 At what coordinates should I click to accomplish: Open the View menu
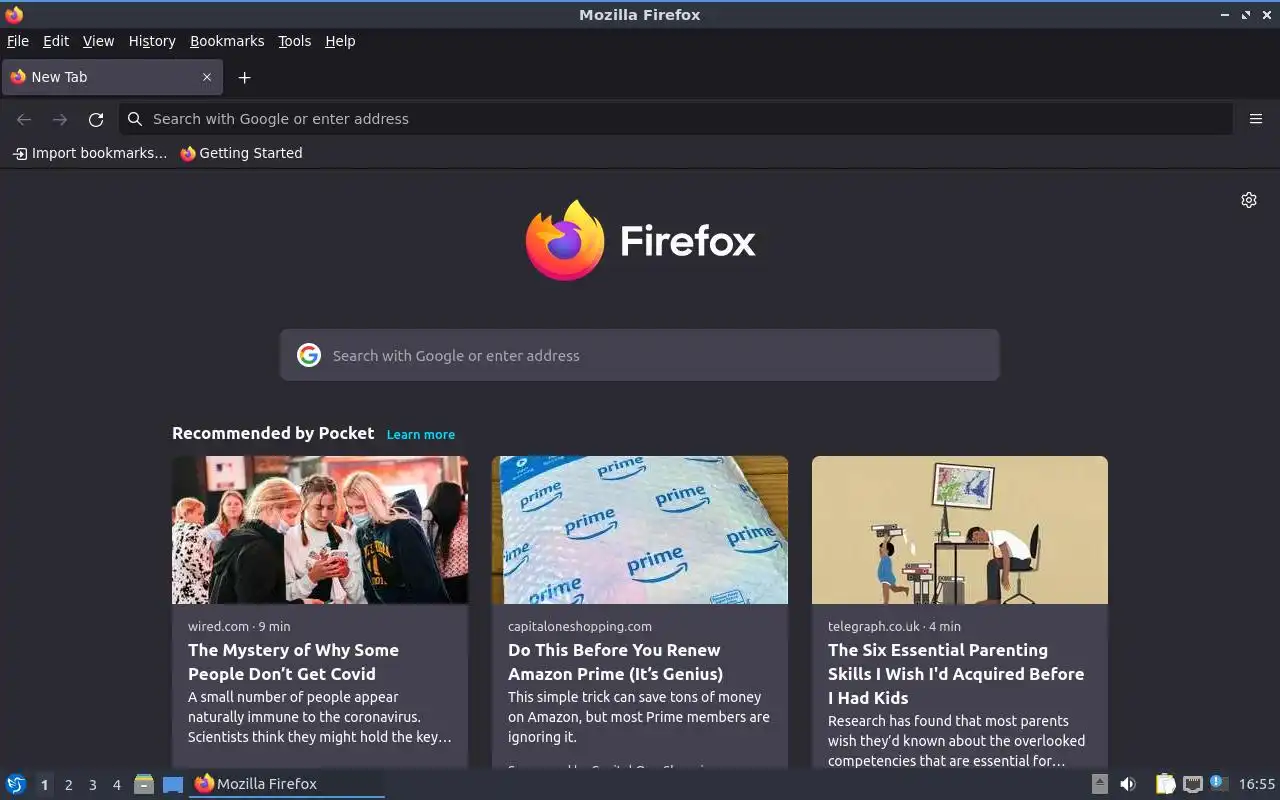coord(98,41)
